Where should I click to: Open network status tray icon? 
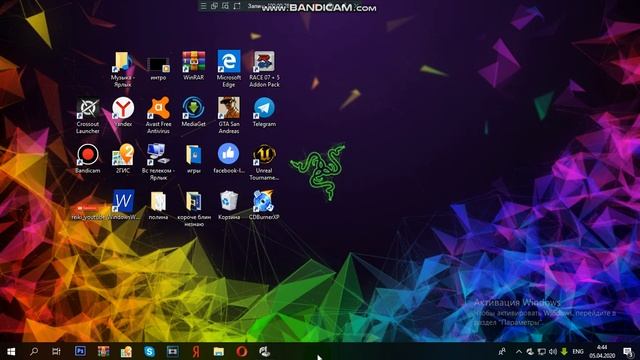click(x=542, y=351)
